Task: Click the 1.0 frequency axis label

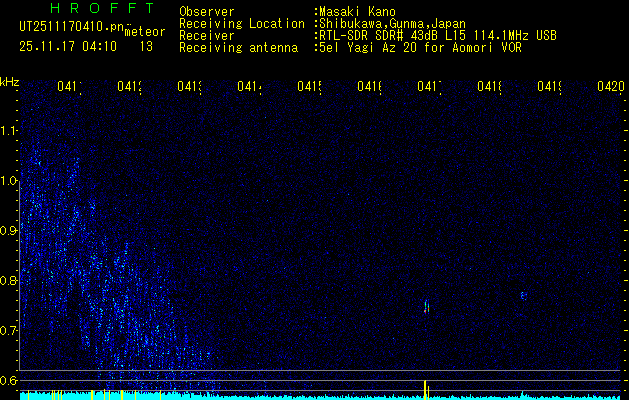Action: coord(9,180)
